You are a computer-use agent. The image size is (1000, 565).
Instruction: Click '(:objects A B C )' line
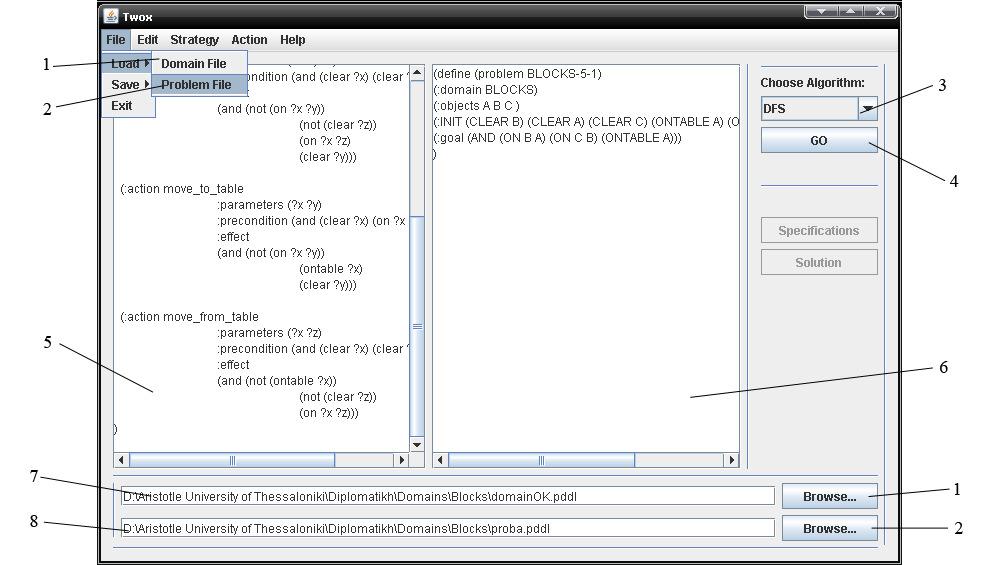tap(476, 106)
